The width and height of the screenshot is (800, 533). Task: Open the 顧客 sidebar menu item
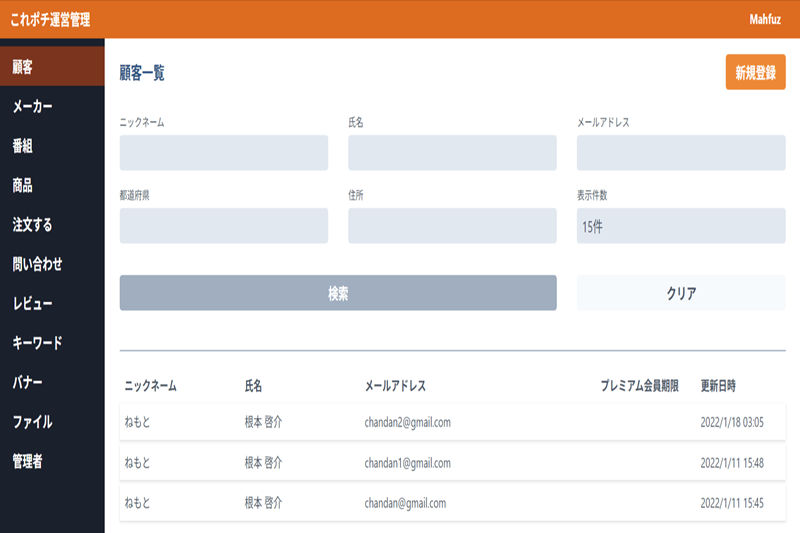click(24, 67)
